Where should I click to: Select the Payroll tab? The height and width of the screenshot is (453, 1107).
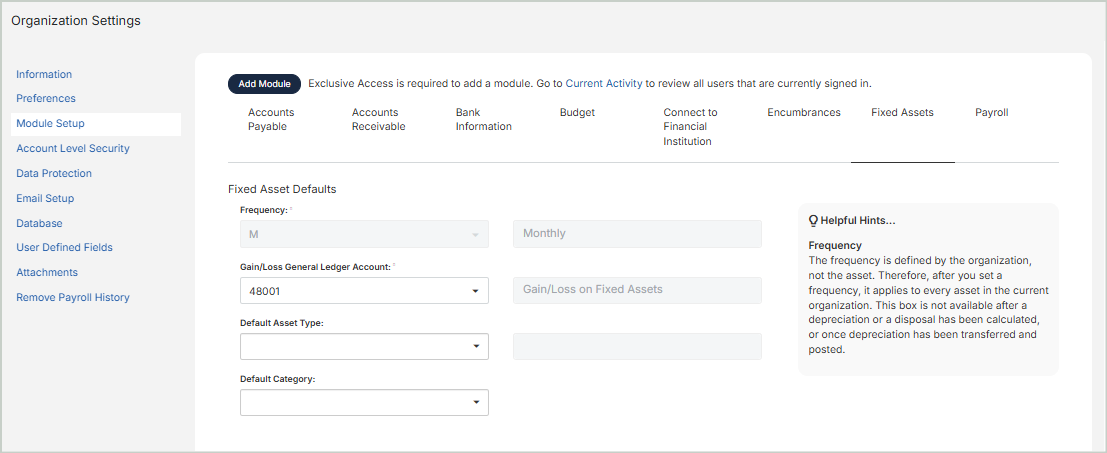point(991,113)
